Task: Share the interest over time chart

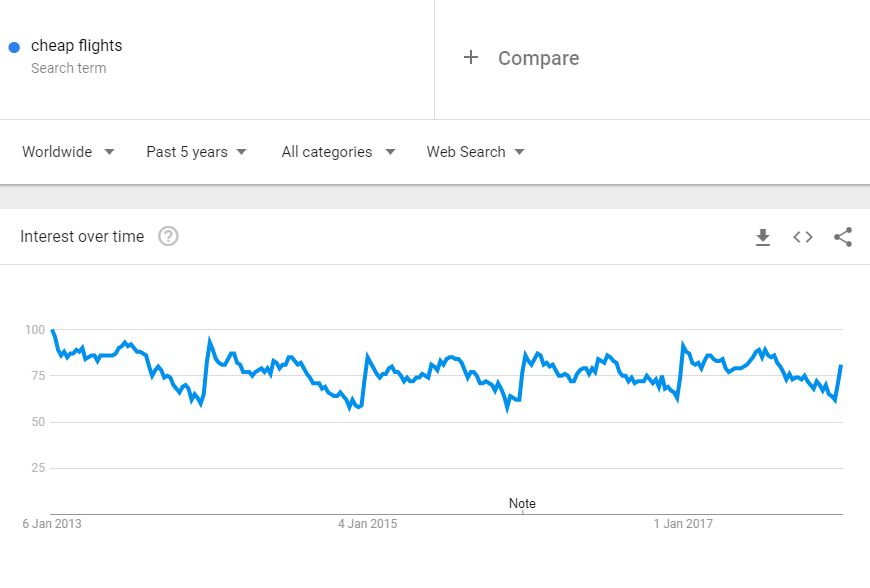Action: [843, 237]
